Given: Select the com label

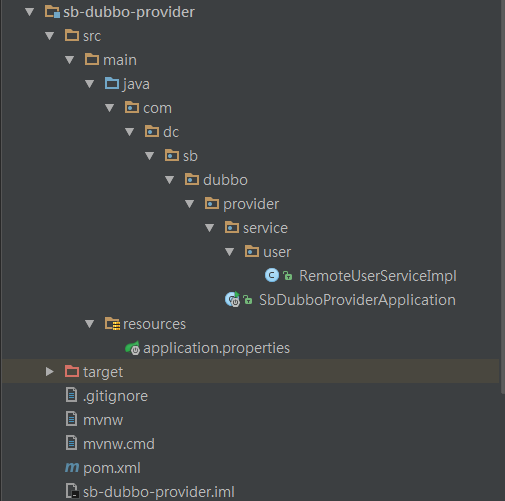Looking at the screenshot, I should click(157, 108).
